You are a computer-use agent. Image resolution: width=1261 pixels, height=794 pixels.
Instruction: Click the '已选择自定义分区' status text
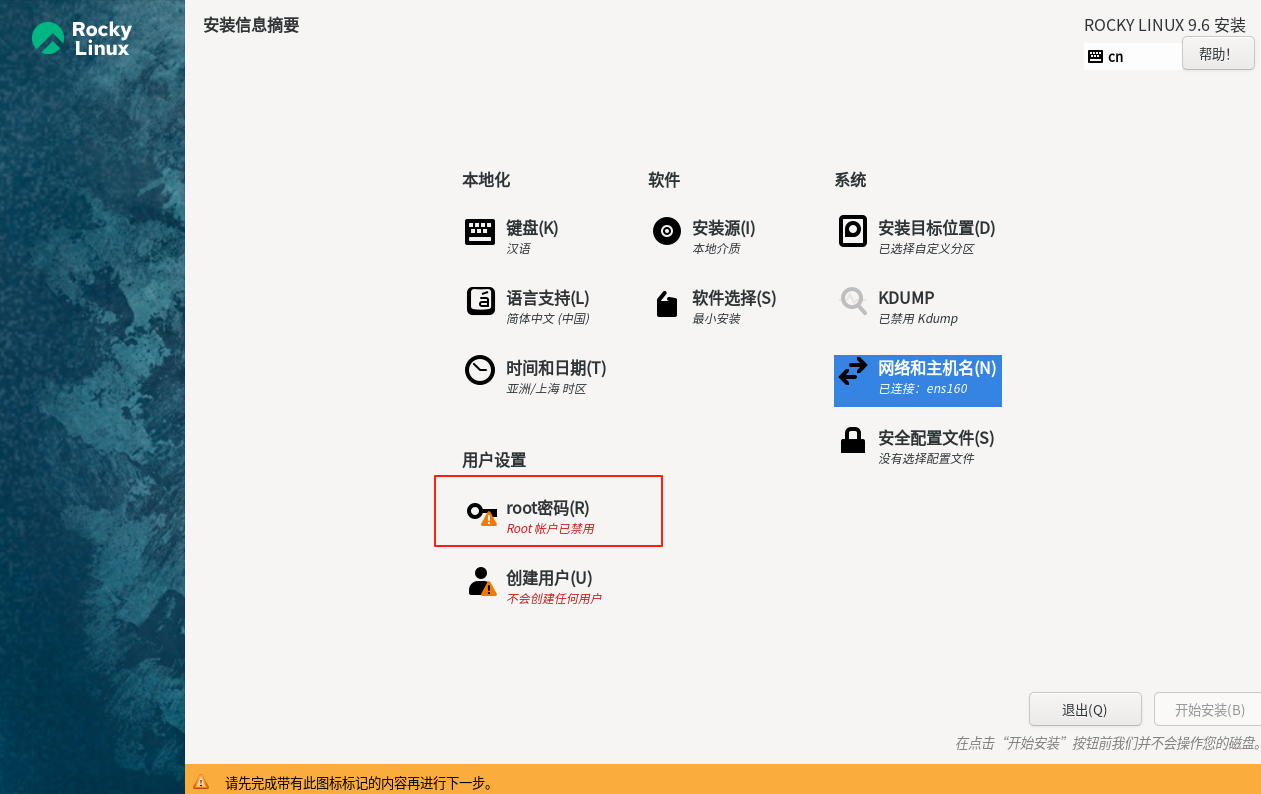926,249
